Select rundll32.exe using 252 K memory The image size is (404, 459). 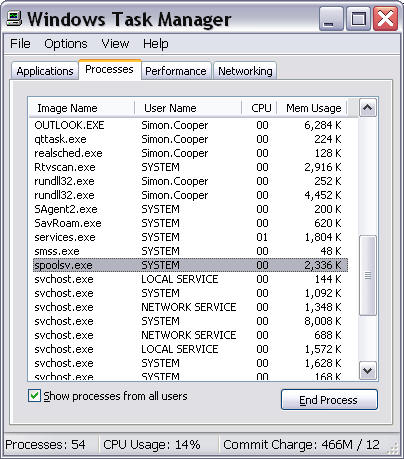click(190, 181)
